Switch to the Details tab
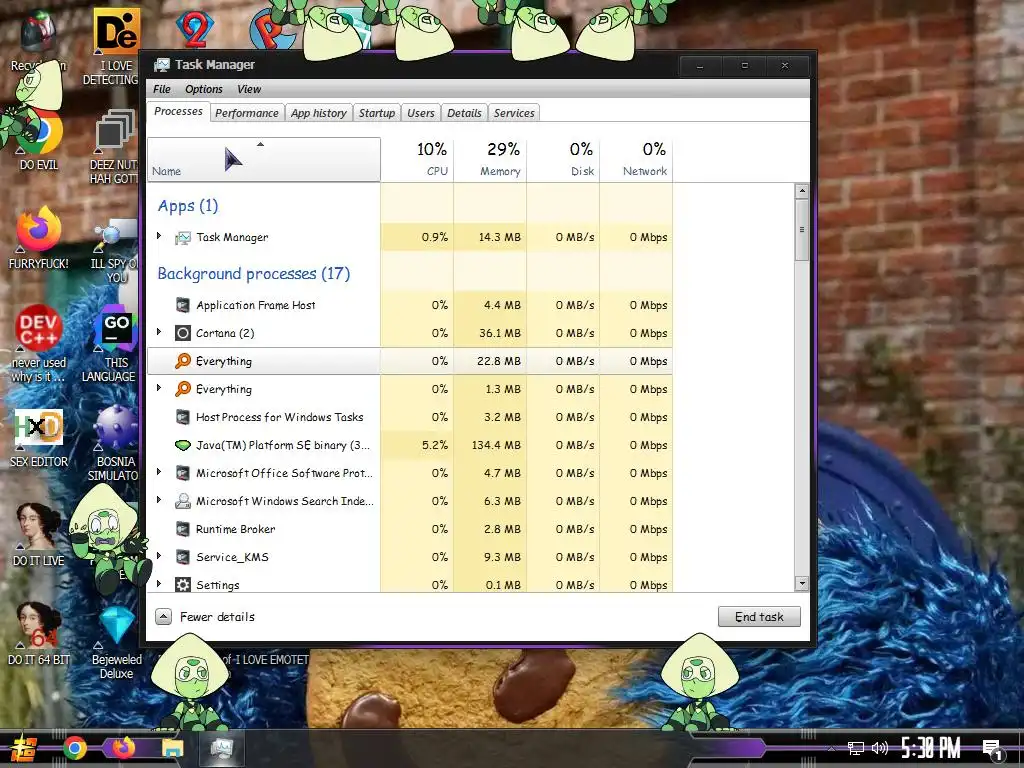The width and height of the screenshot is (1024, 768). click(464, 113)
